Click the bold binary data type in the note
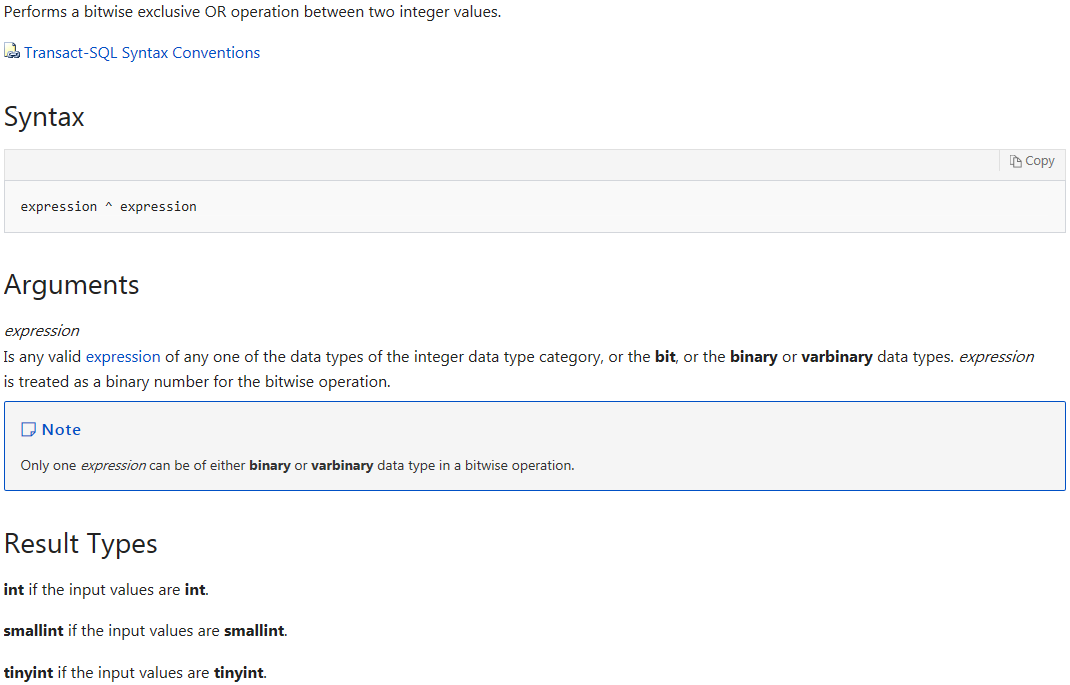The image size is (1070, 685). (x=269, y=465)
